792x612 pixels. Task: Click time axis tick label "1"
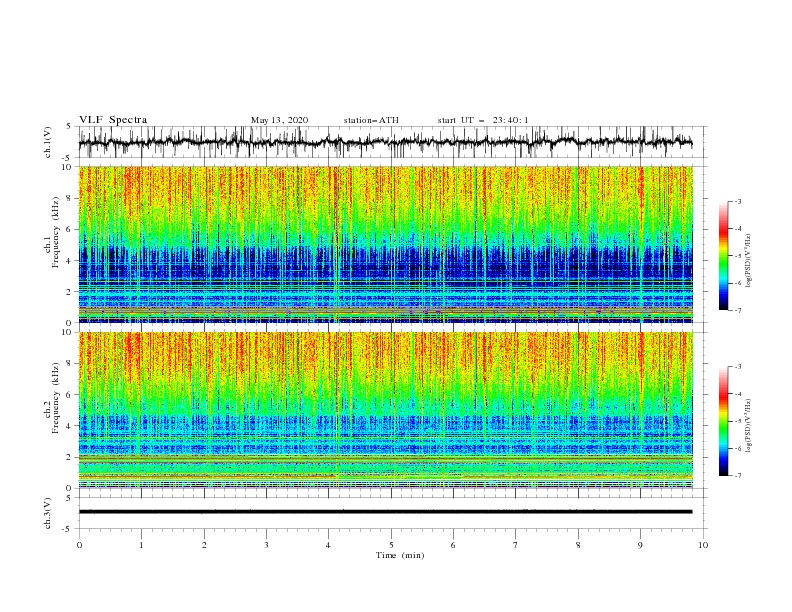[141, 545]
